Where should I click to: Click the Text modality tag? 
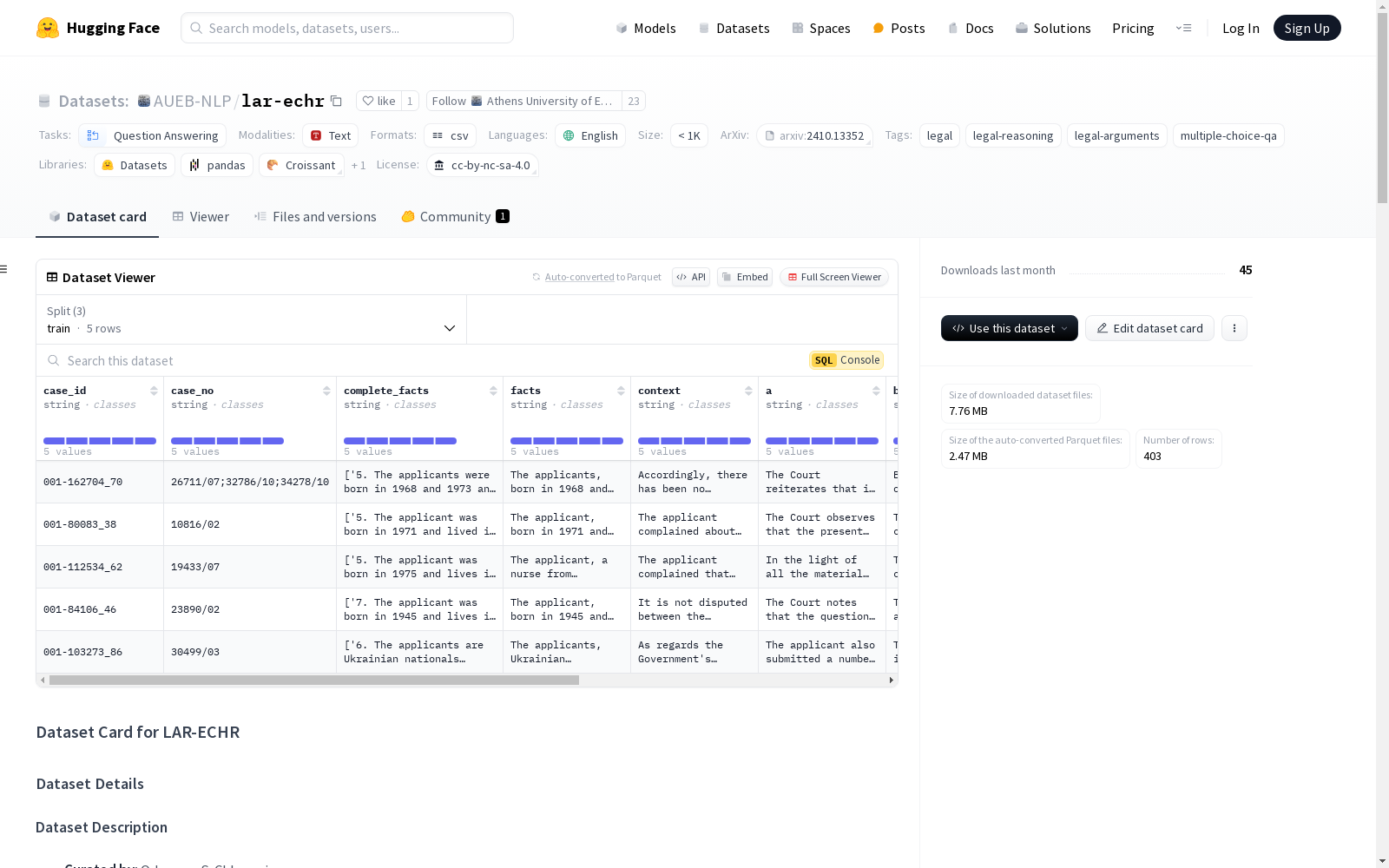click(331, 135)
